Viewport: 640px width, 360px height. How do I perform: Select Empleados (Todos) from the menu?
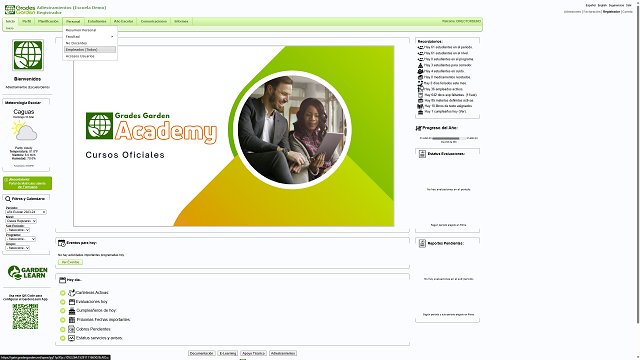coord(90,49)
